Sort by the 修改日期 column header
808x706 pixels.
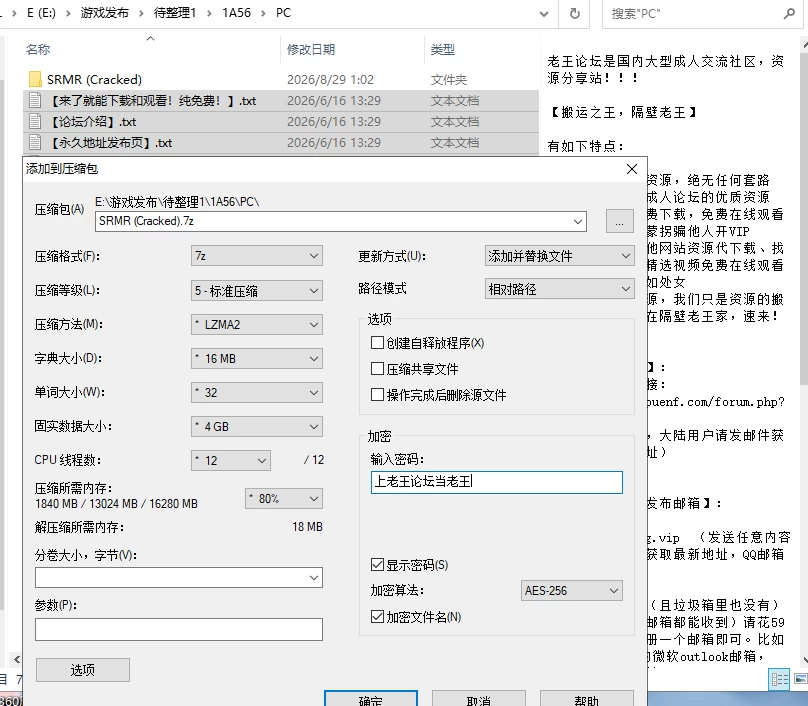(311, 49)
